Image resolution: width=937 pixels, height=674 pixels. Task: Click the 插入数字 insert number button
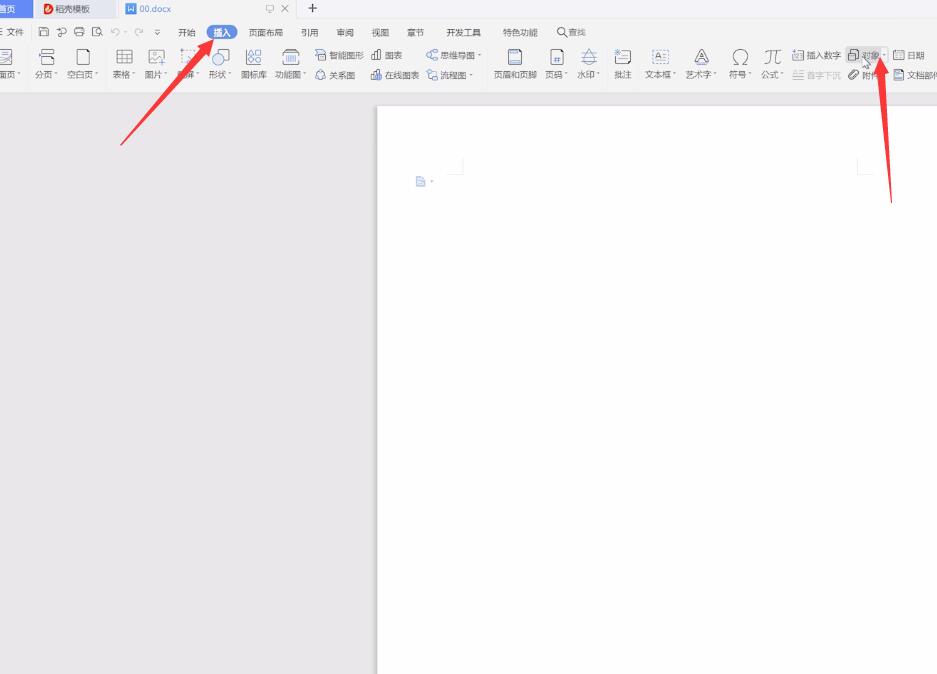pyautogui.click(x=816, y=55)
